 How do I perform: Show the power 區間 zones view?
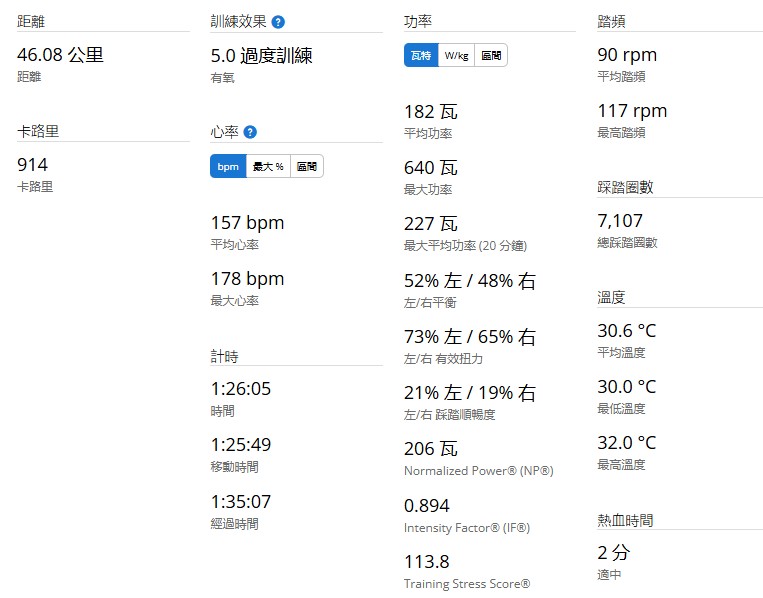point(490,56)
